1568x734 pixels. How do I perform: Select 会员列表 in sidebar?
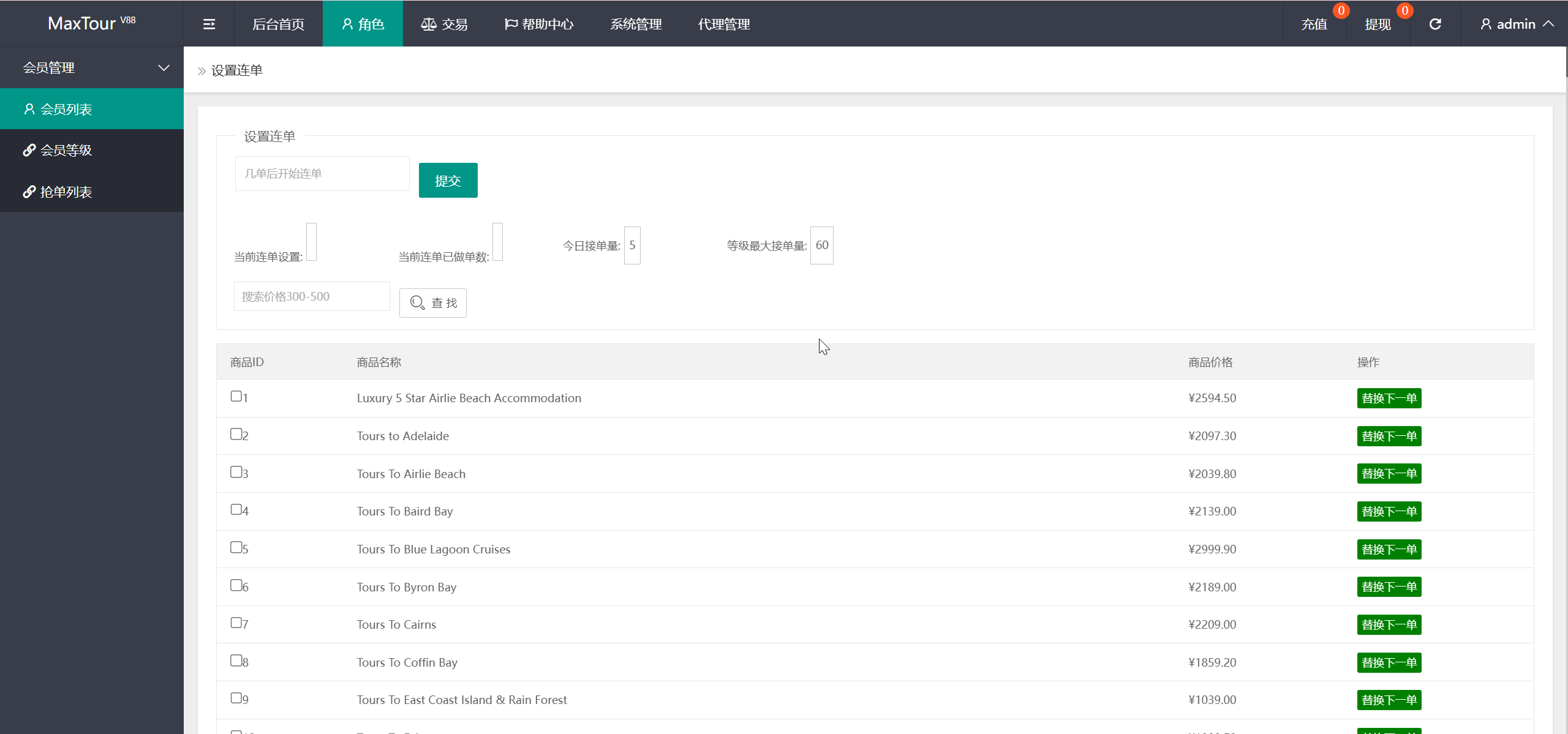(x=66, y=109)
